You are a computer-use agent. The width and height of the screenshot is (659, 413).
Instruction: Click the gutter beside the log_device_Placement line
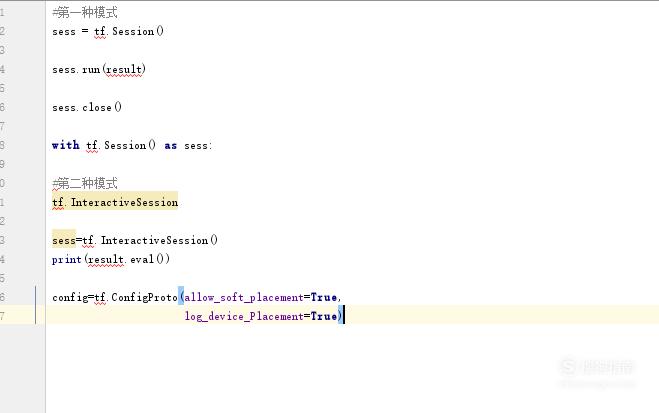pos(23,316)
